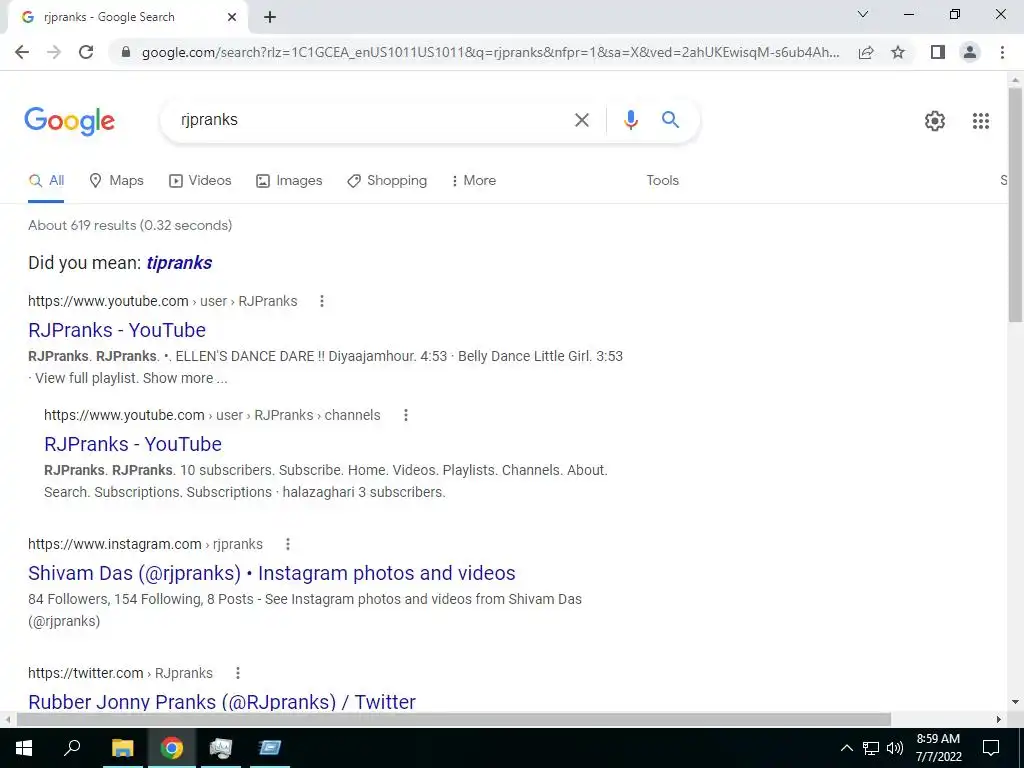Toggle Chrome side panel icon
Viewport: 1024px width, 768px height.
click(x=938, y=52)
